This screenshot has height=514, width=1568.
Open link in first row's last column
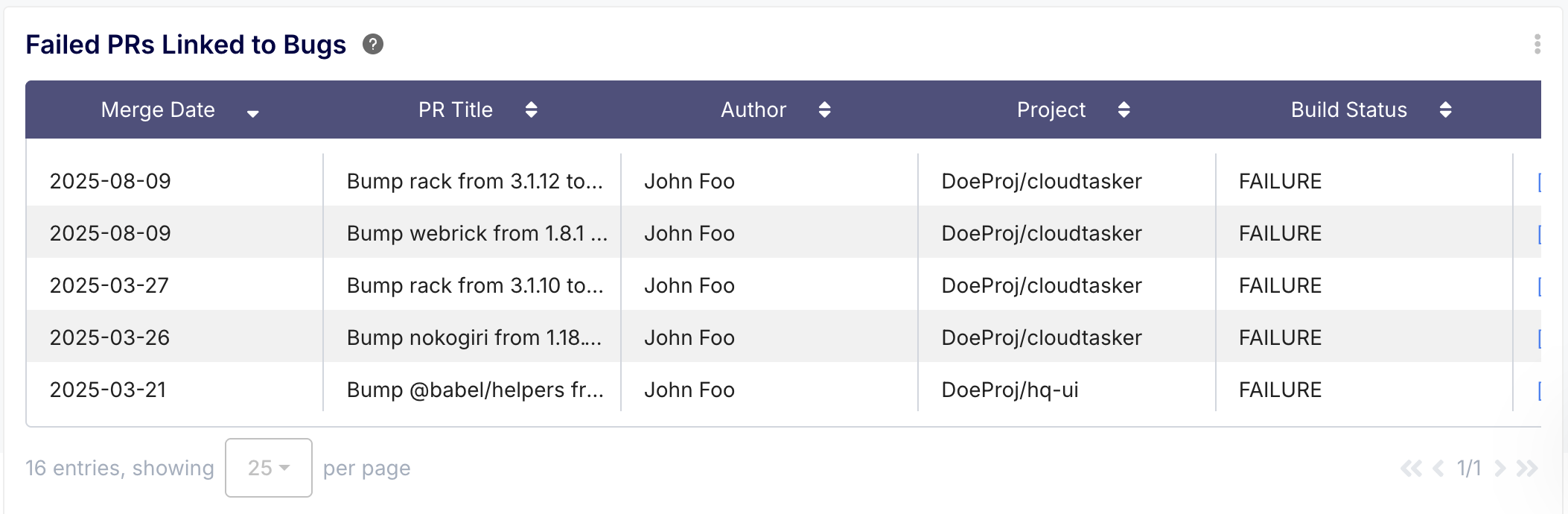1538,182
